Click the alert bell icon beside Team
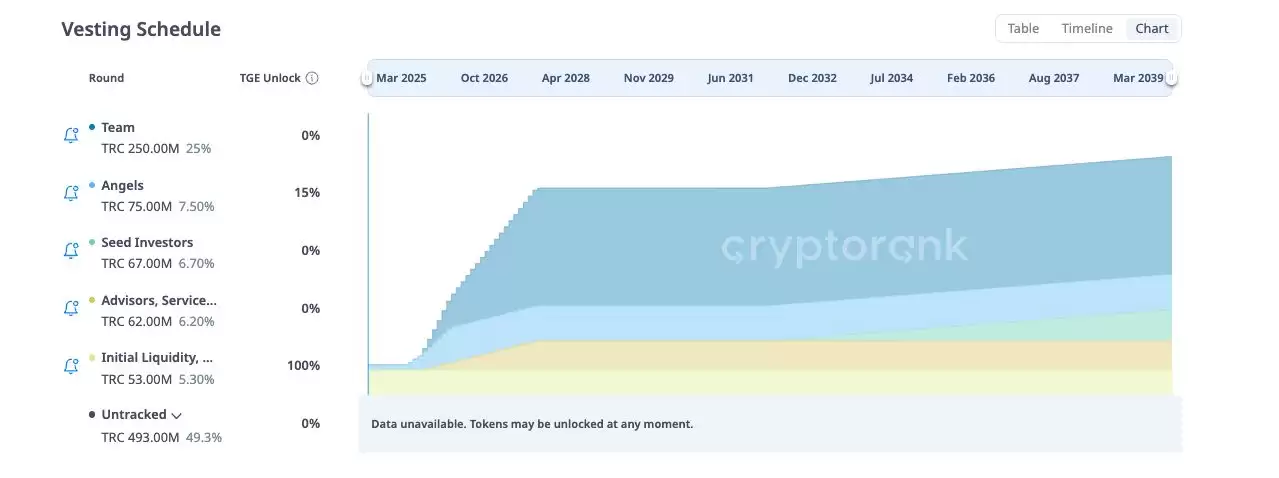 [x=71, y=136]
